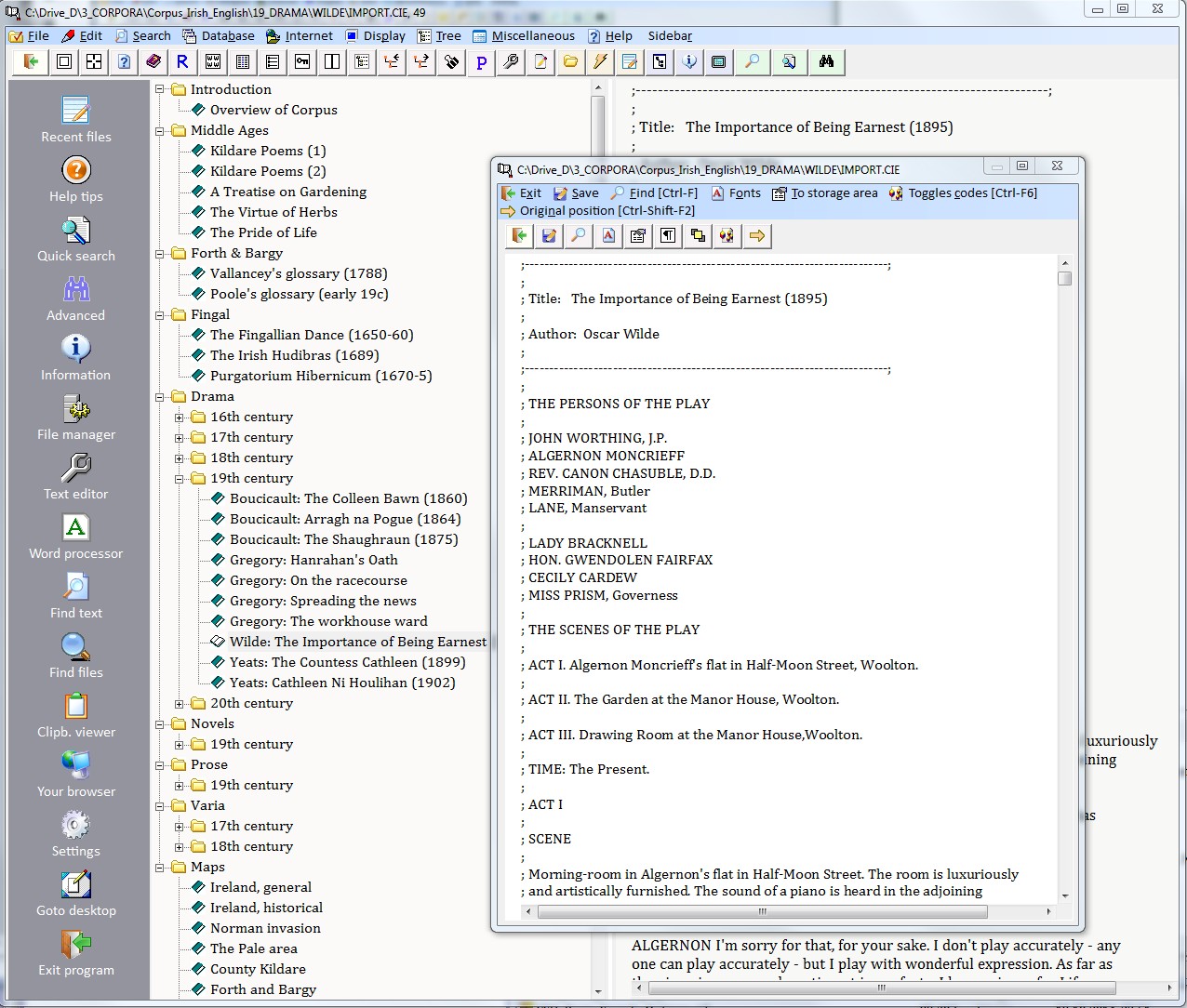Collapse the 19th century drama folder

[x=180, y=479]
